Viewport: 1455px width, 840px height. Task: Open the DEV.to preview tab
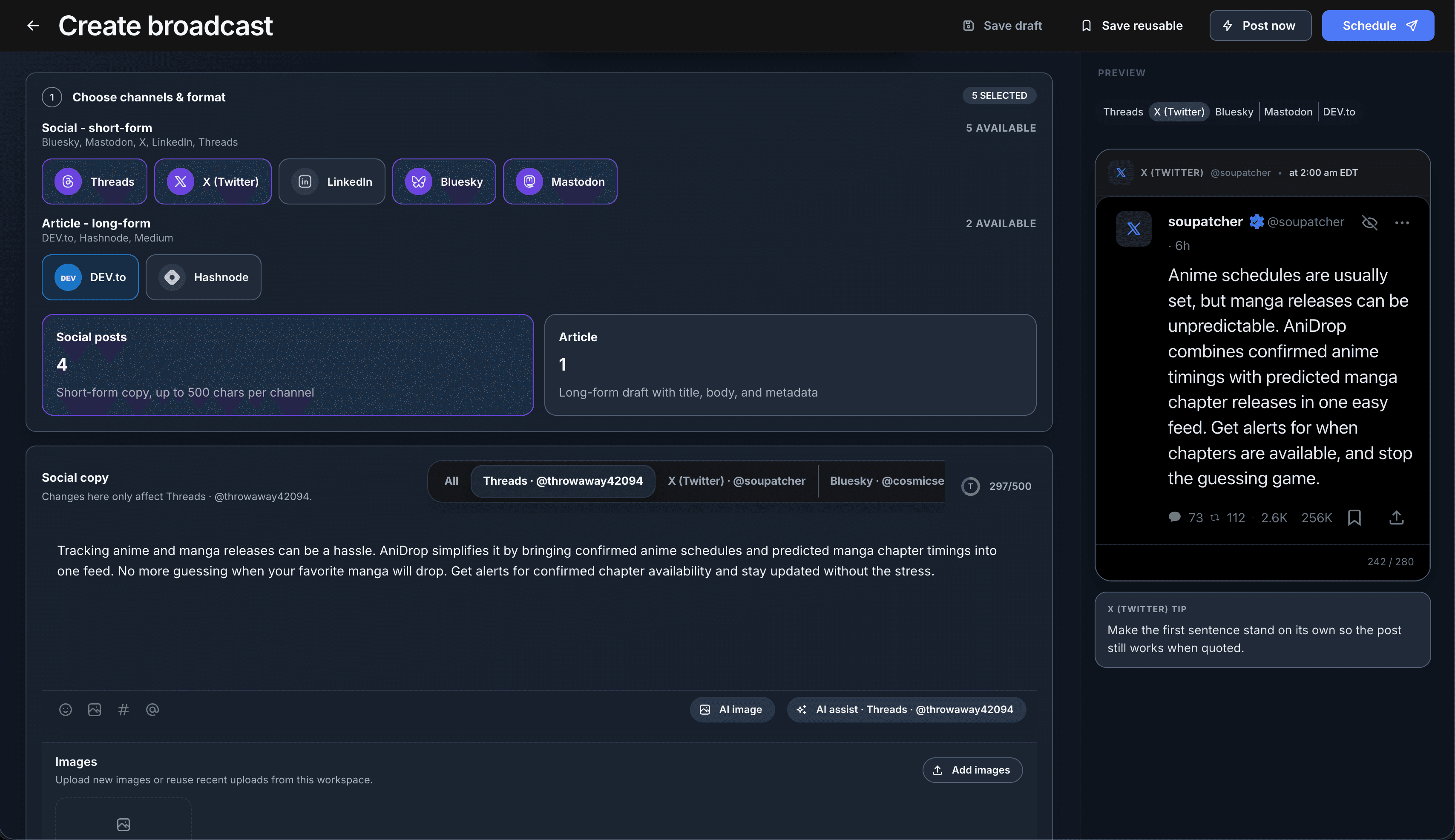(1339, 111)
